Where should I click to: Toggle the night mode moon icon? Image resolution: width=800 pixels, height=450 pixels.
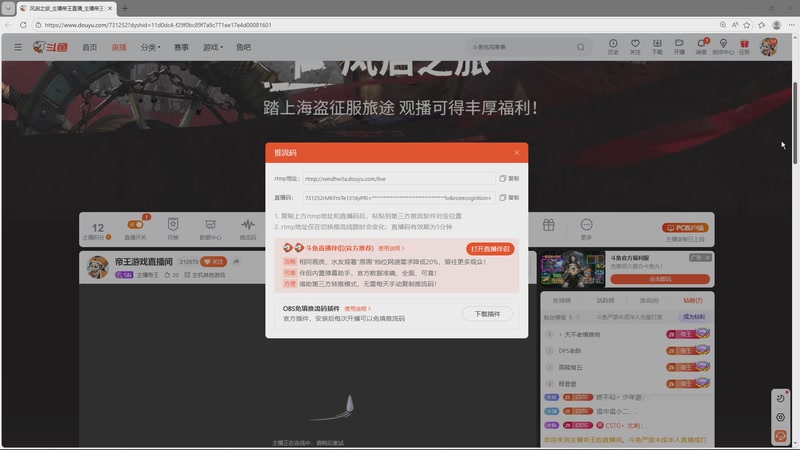pyautogui.click(x=780, y=398)
